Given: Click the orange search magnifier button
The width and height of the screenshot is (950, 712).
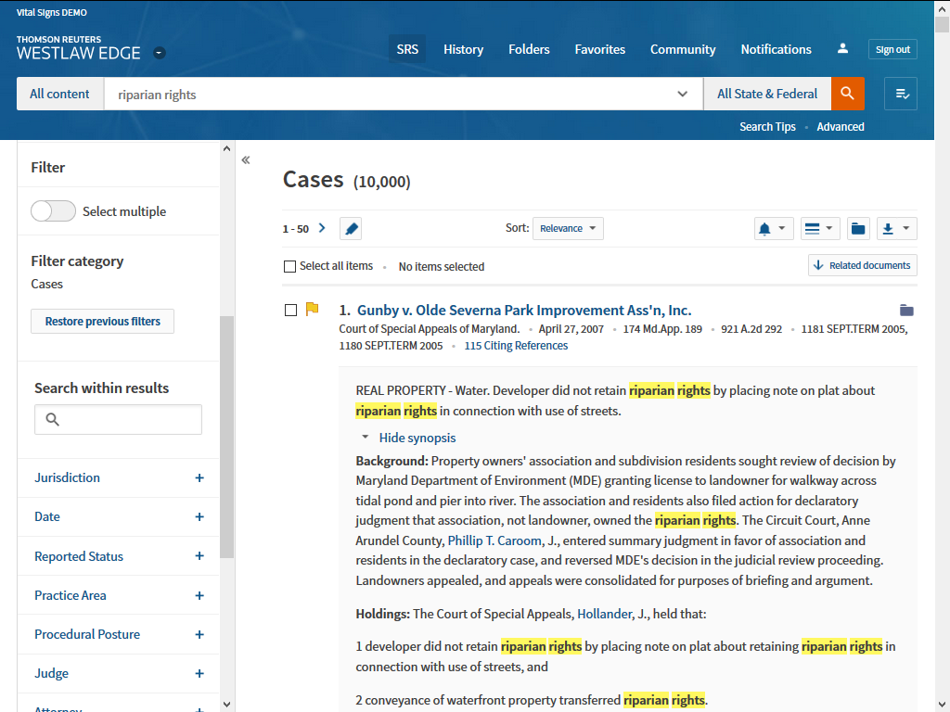Looking at the screenshot, I should tap(847, 94).
